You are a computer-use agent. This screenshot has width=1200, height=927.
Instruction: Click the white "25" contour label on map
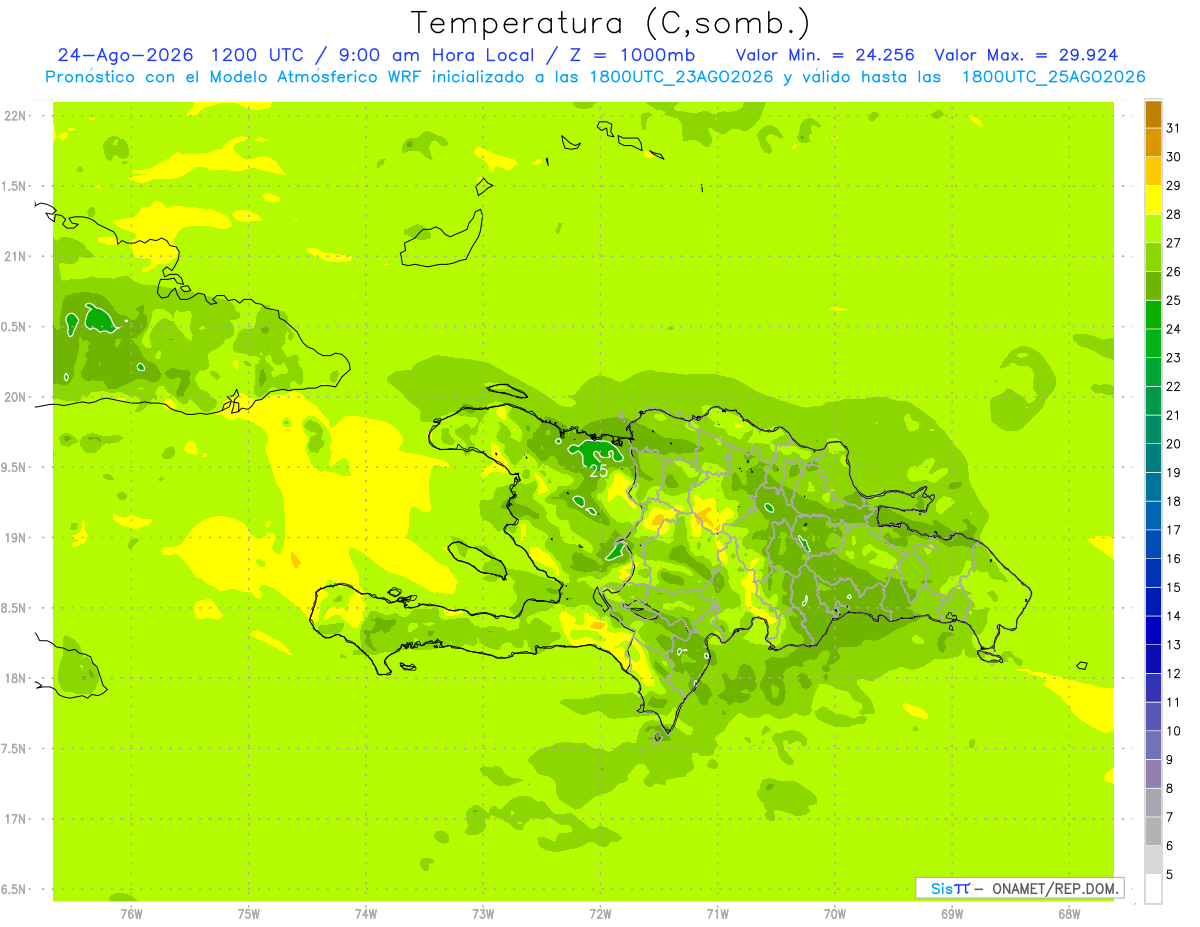pyautogui.click(x=599, y=470)
